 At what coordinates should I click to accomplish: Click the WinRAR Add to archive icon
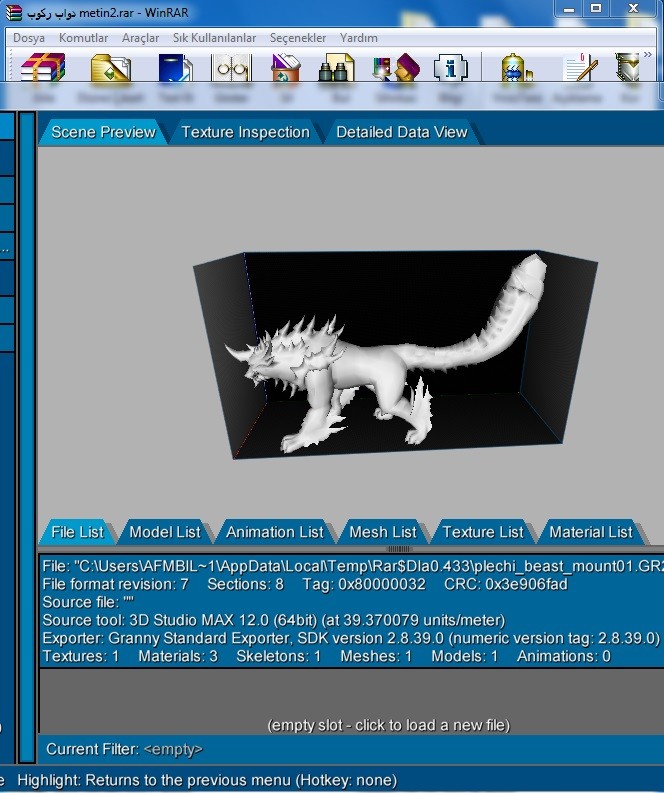tap(43, 67)
